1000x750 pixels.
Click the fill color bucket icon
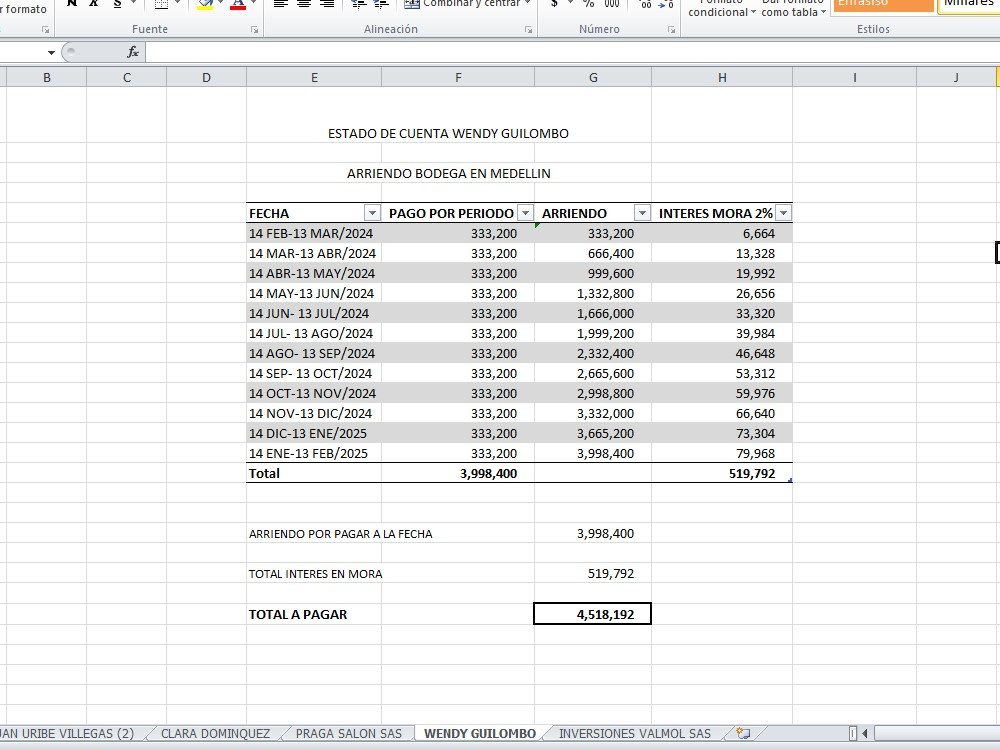point(205,4)
